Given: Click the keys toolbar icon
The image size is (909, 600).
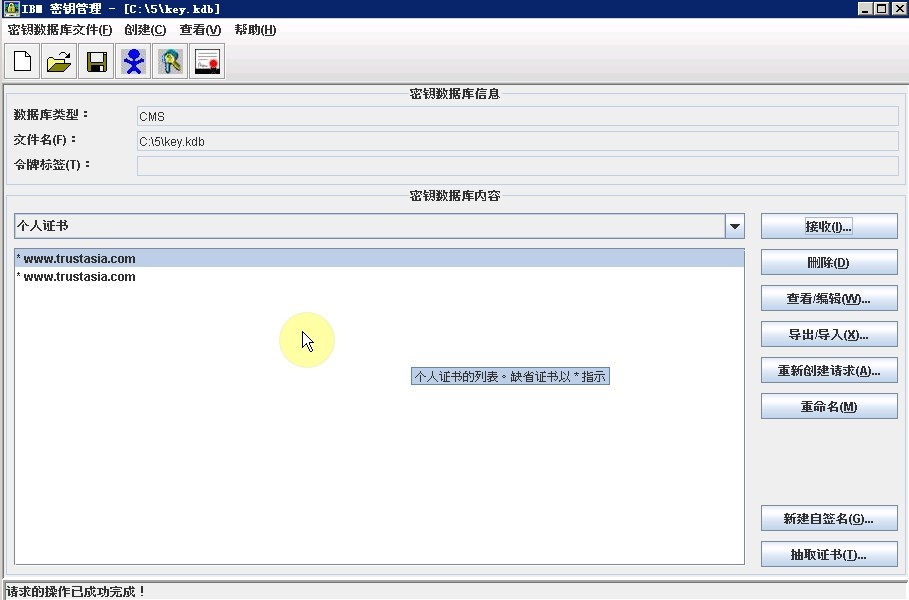Looking at the screenshot, I should coord(171,62).
